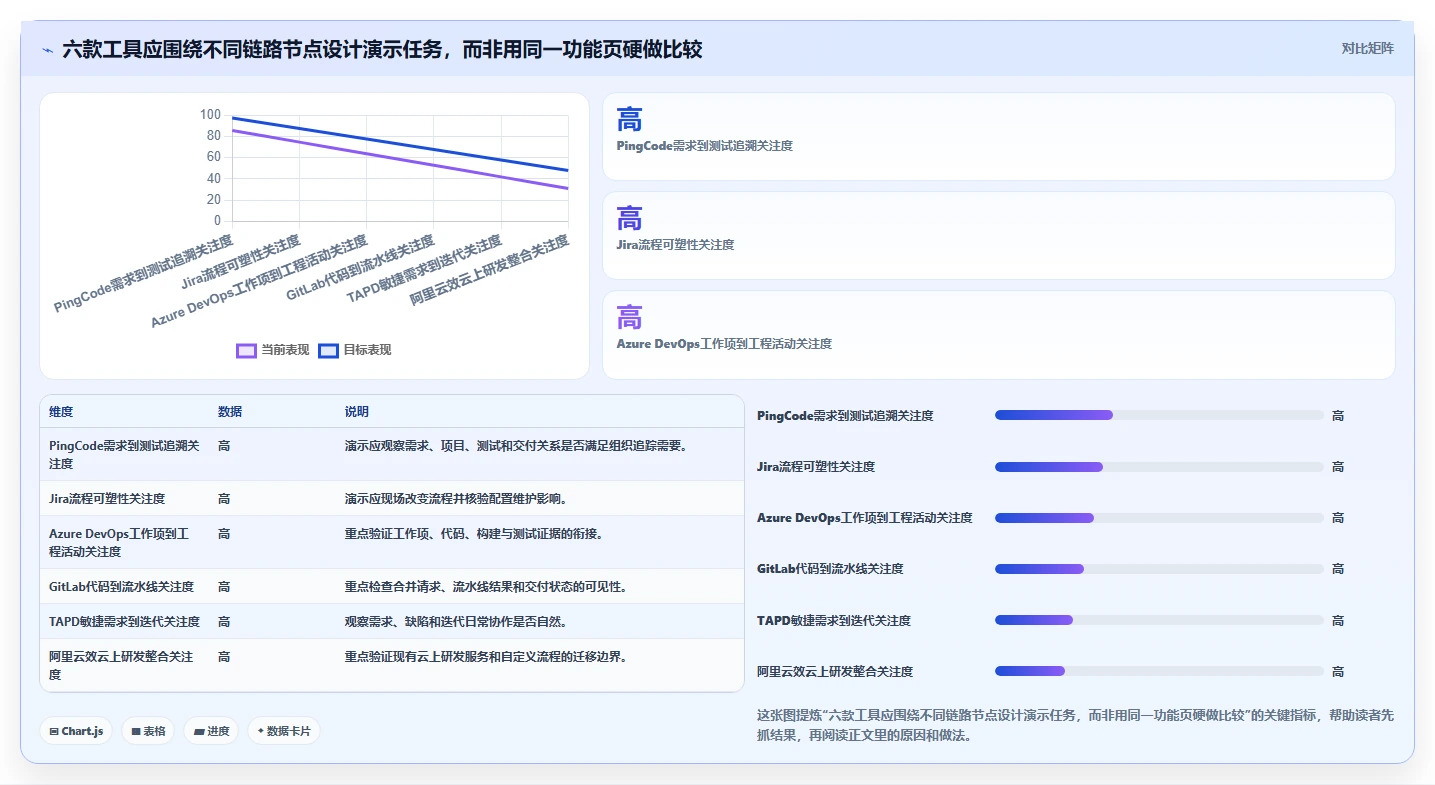Screen dimensions: 1435x785
Task: Click the chart axis label 阿里云效云上研发整合关注度
Action: [489, 270]
